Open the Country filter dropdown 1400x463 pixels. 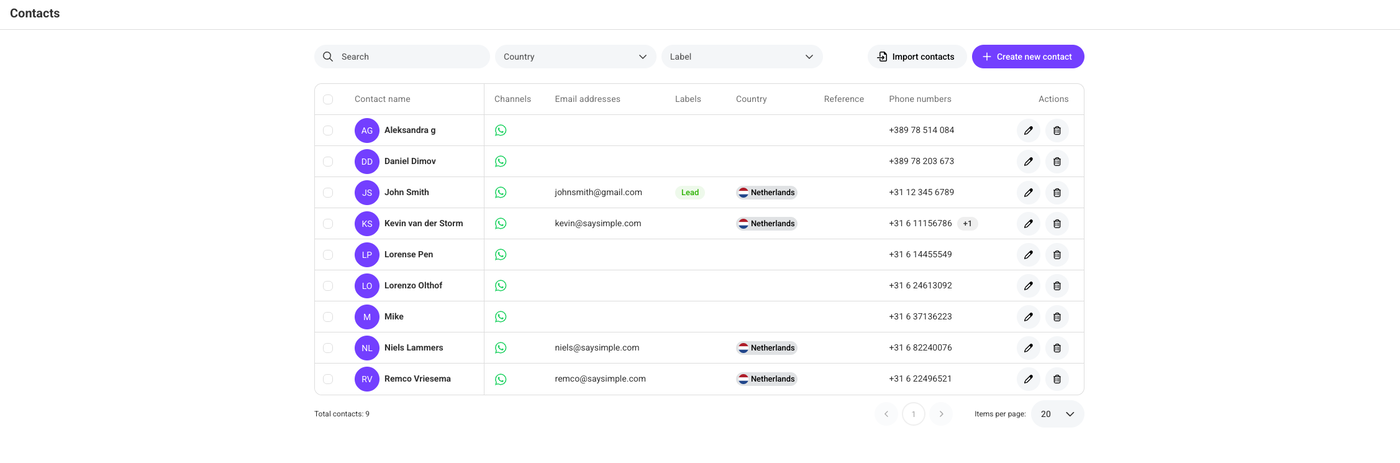(575, 57)
